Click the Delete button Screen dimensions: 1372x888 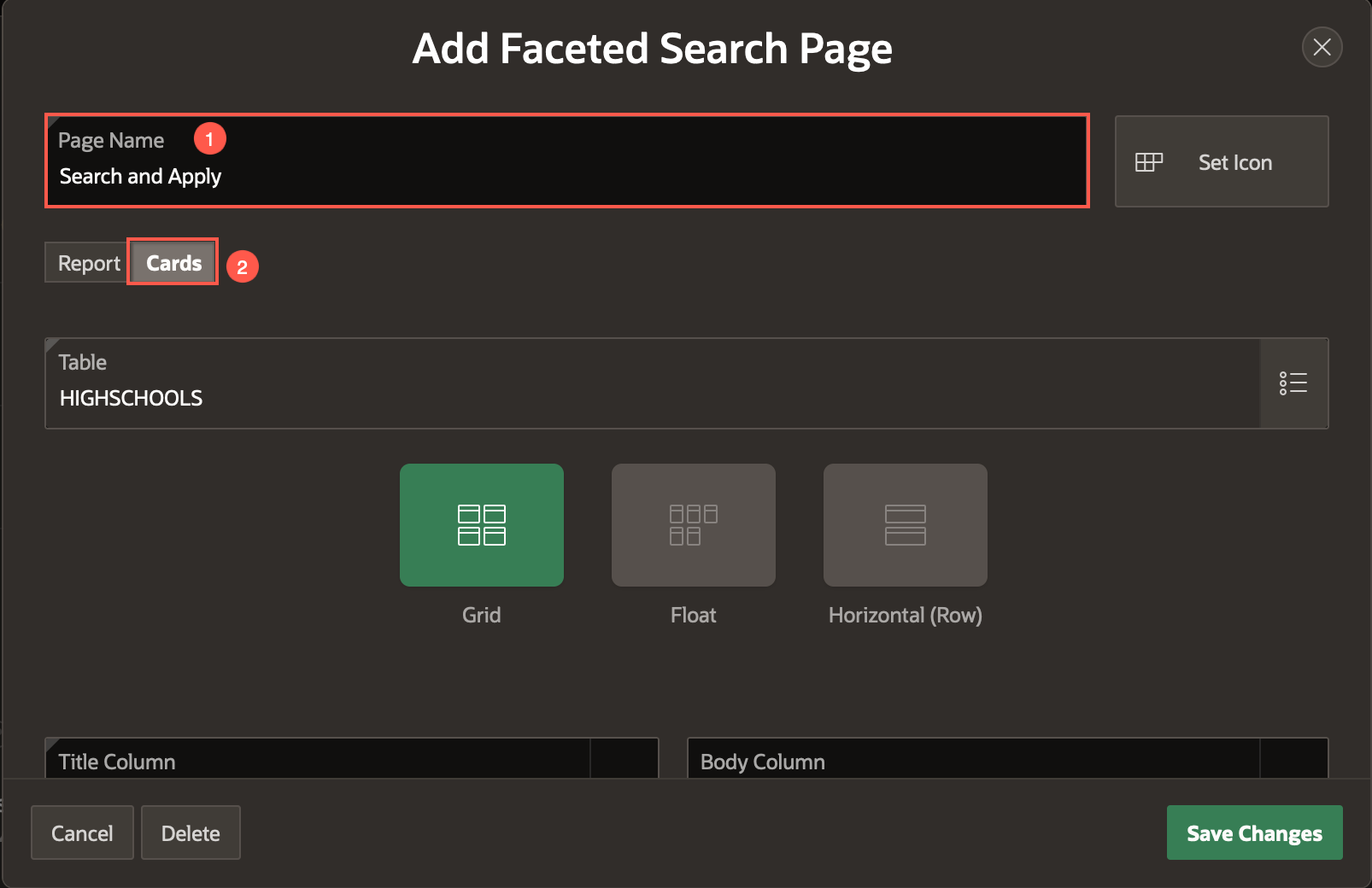(191, 832)
